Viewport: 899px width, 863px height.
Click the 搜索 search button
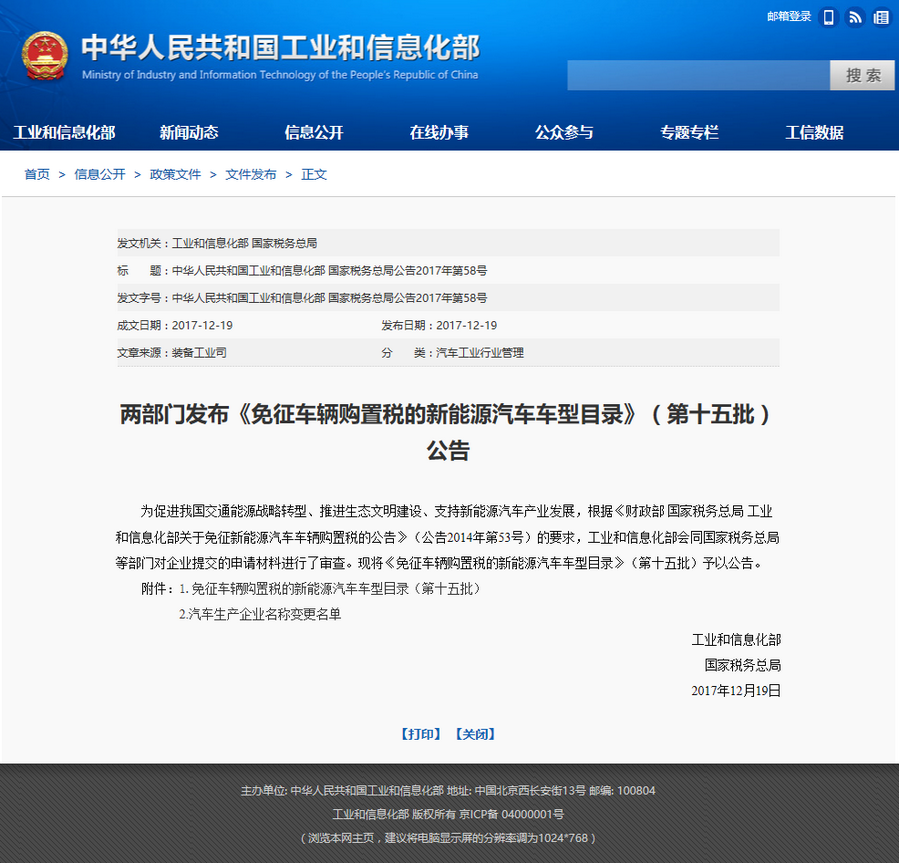(862, 75)
